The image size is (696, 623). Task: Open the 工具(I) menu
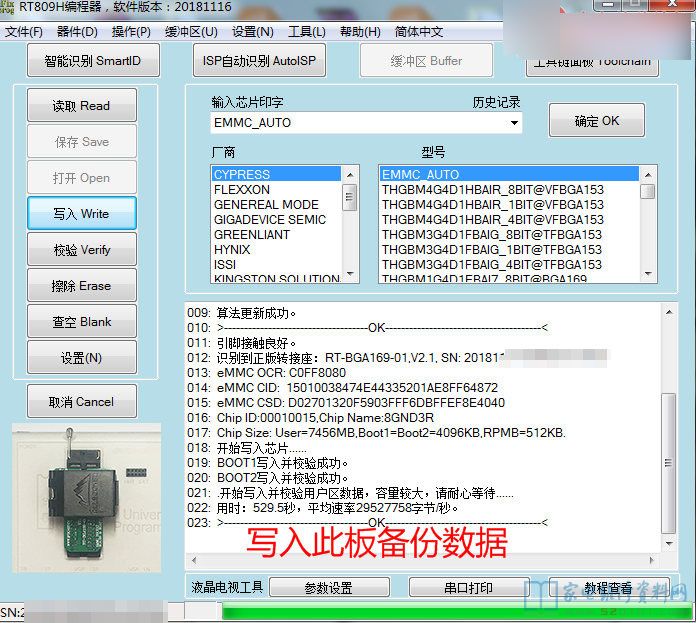click(306, 31)
